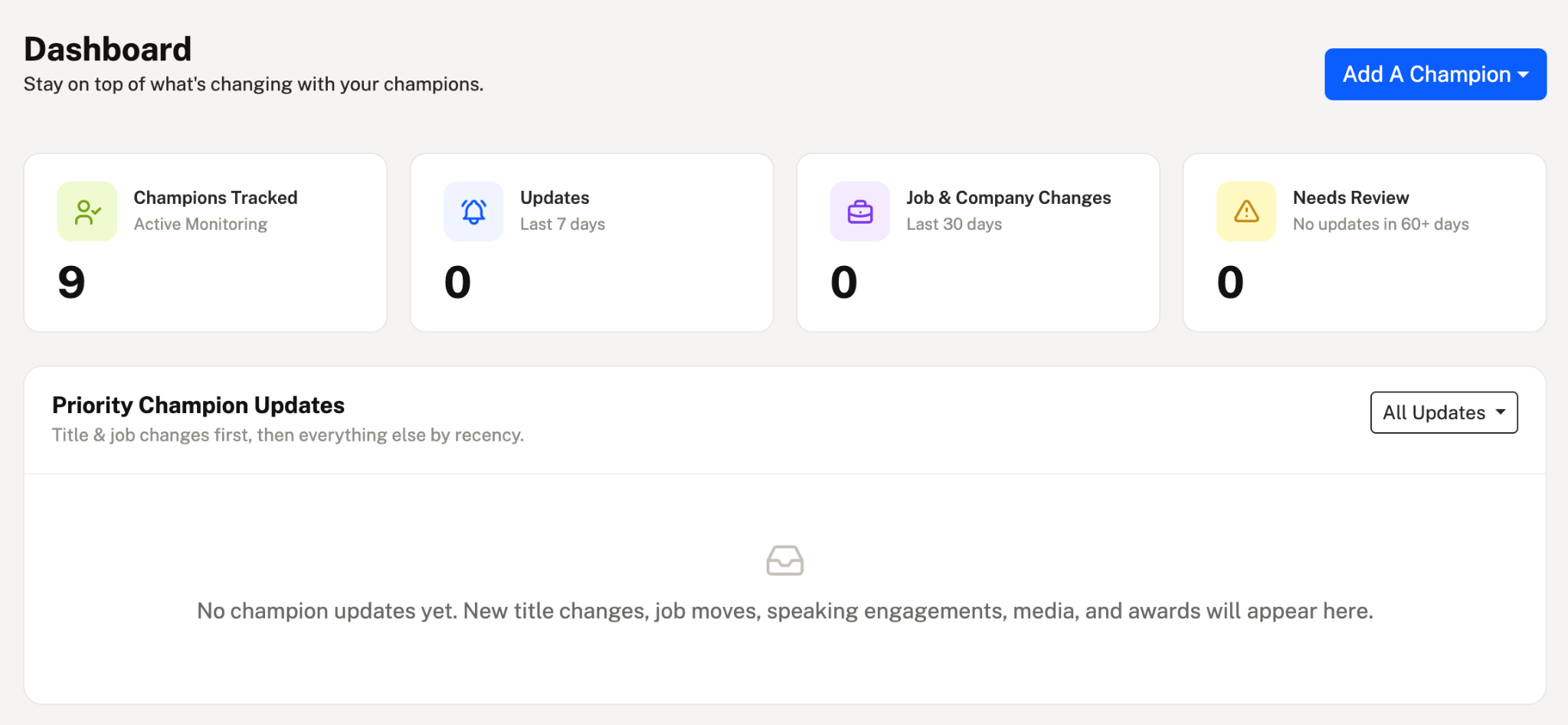Click the Active Monitoring subtitle

201,224
